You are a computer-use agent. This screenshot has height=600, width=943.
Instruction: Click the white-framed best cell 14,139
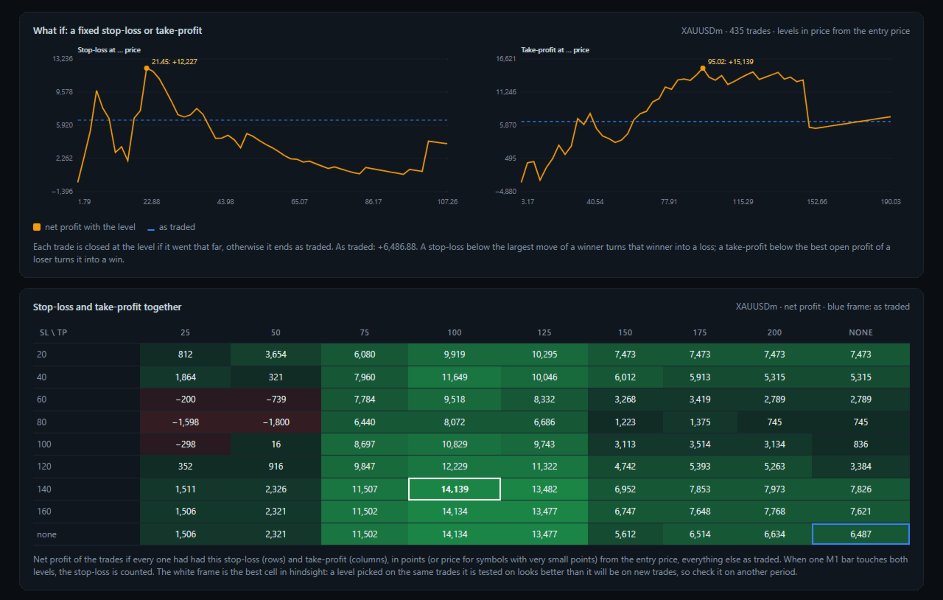tap(454, 489)
